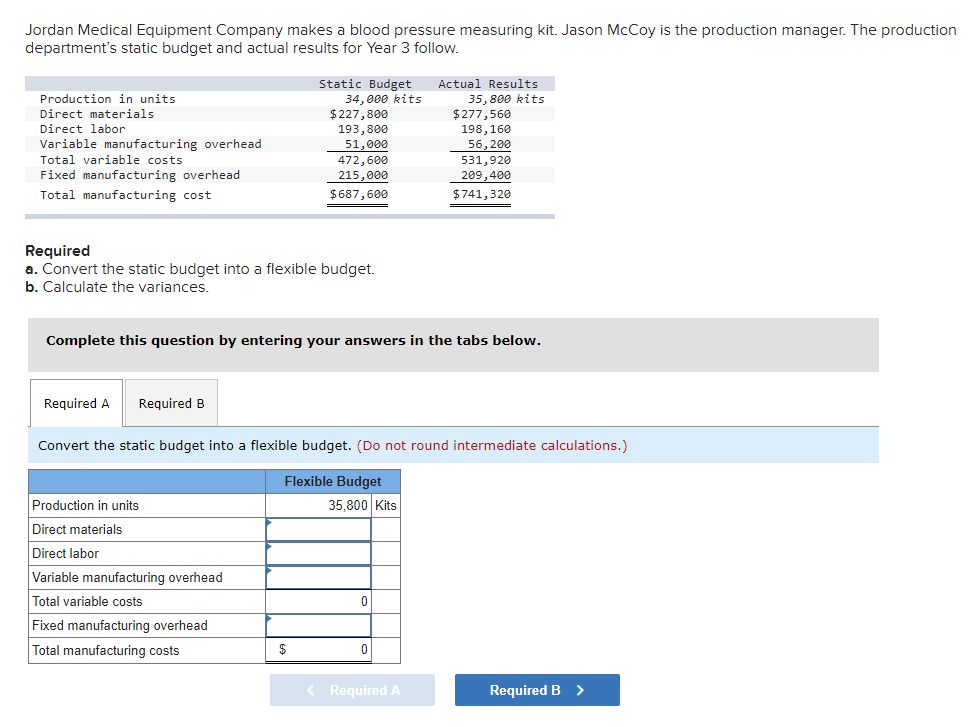Select the 'Total manufacturing costs' row label
The width and height of the screenshot is (979, 727).
[106, 650]
